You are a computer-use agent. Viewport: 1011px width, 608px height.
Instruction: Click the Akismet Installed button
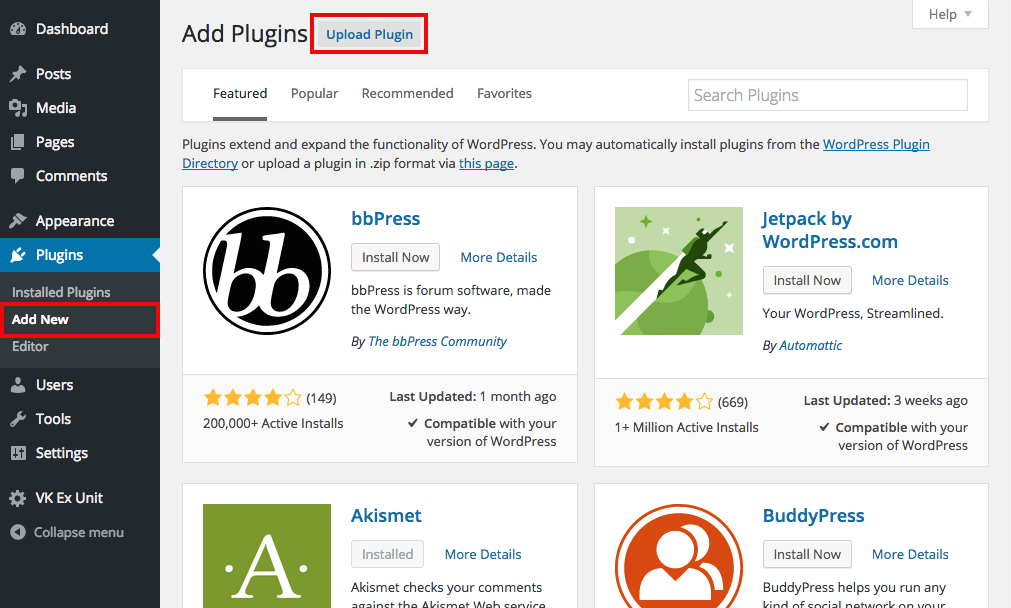click(x=388, y=554)
